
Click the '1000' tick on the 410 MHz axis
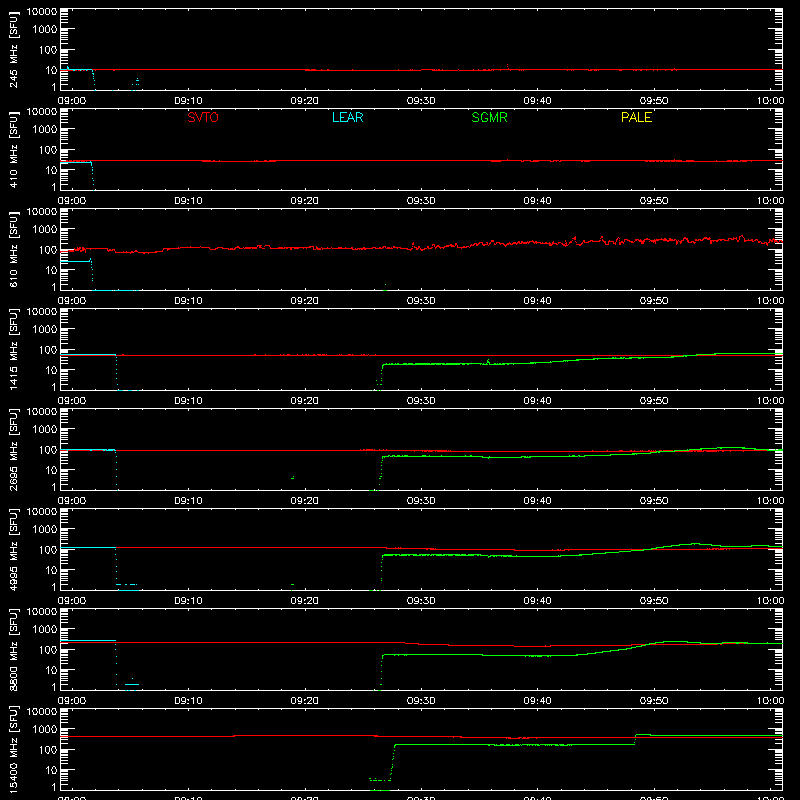[45, 130]
